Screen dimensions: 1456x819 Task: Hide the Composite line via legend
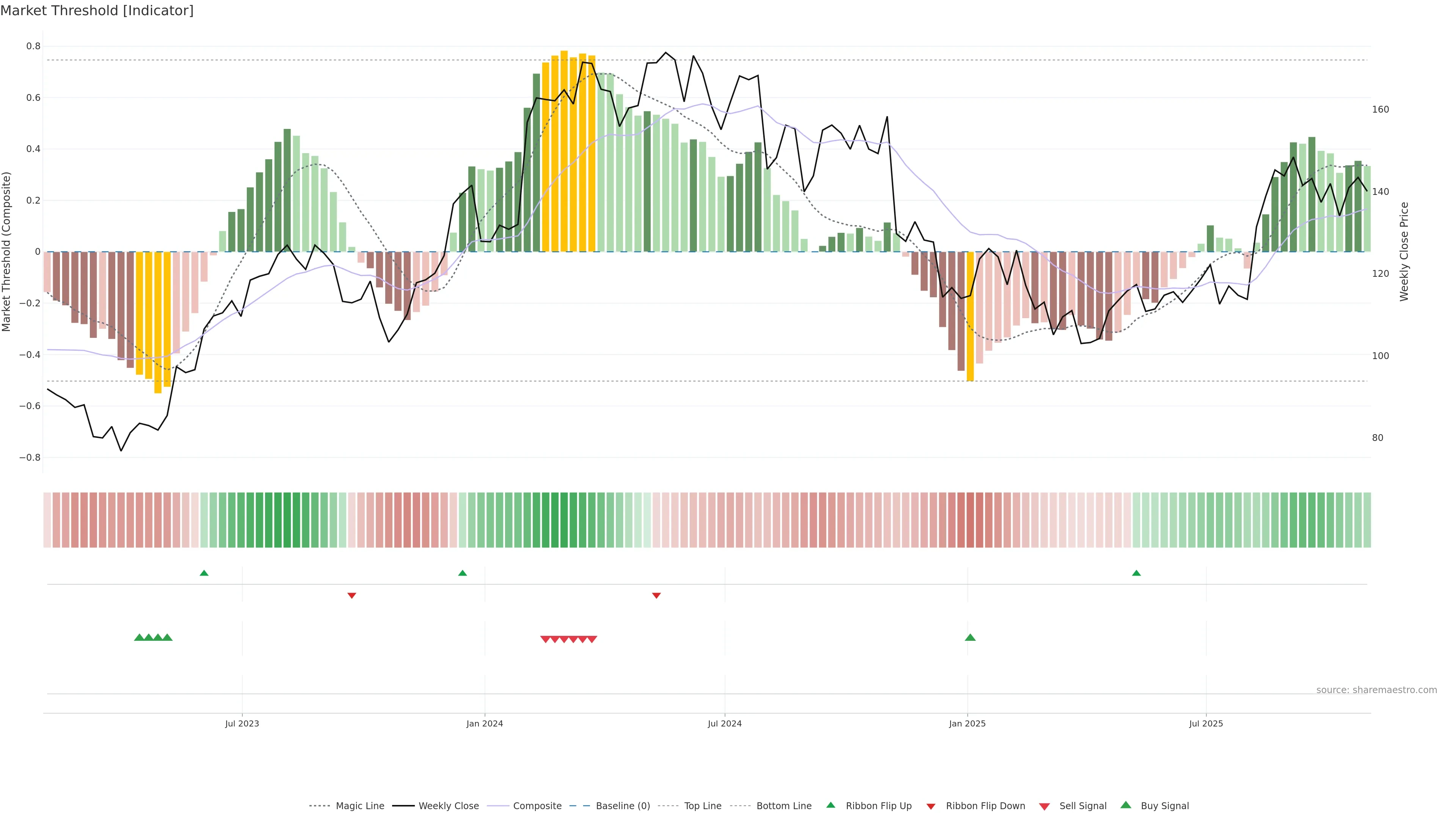coord(537,806)
